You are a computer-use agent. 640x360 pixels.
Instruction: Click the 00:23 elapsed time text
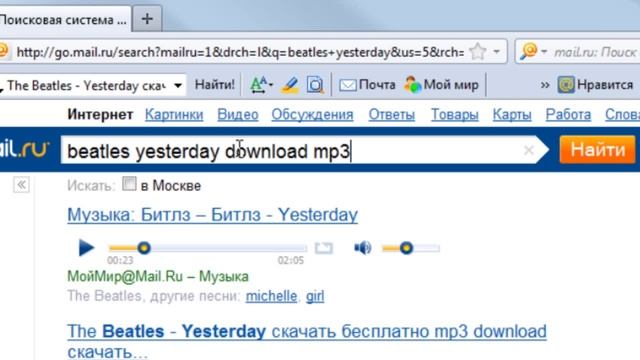[120, 260]
